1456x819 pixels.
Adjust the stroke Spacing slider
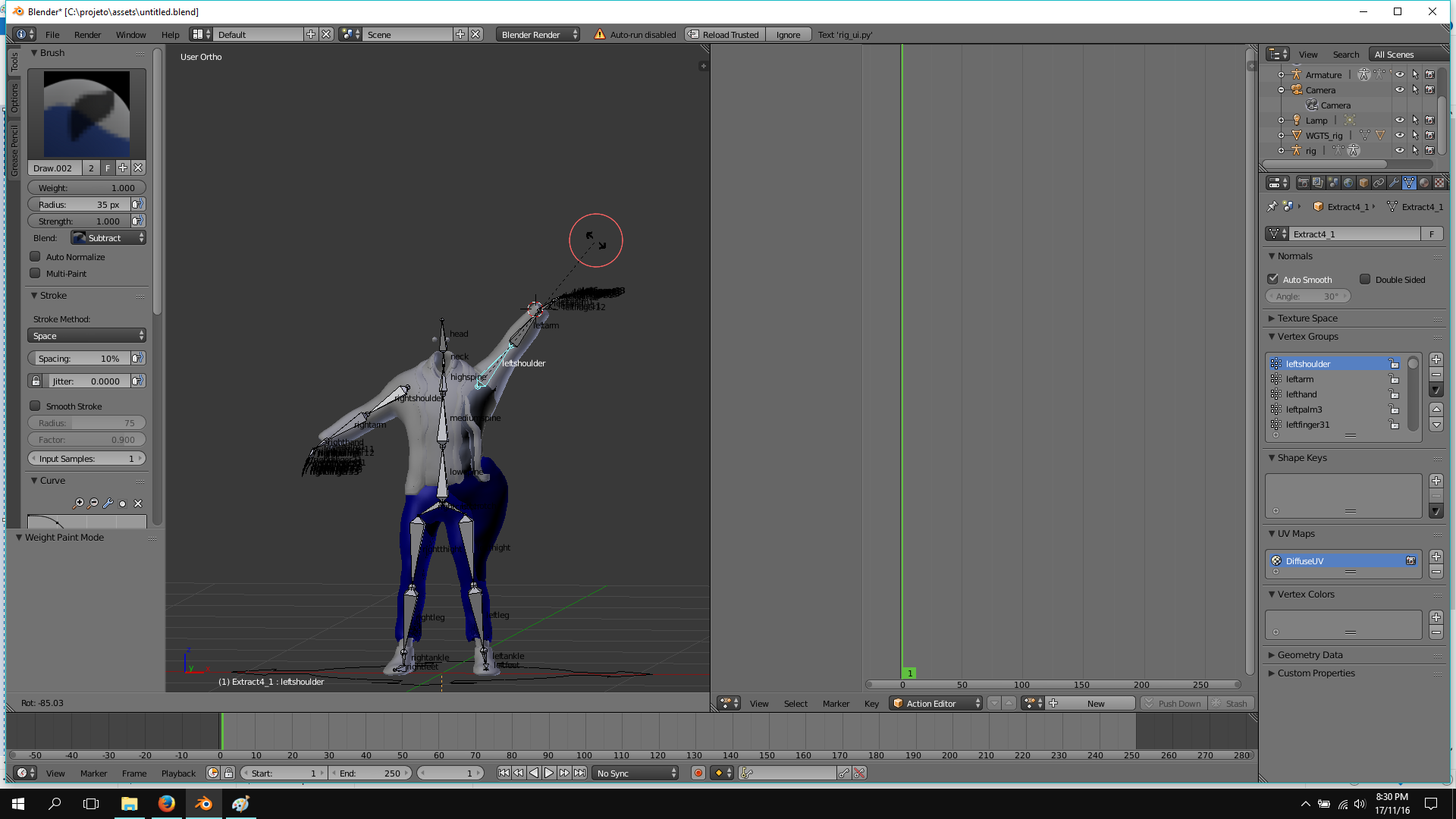coord(78,359)
